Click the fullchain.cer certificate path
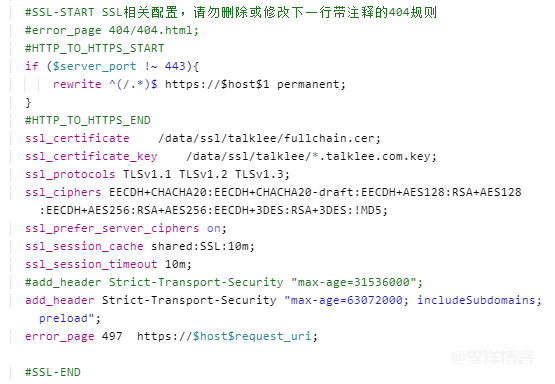 (x=269, y=138)
